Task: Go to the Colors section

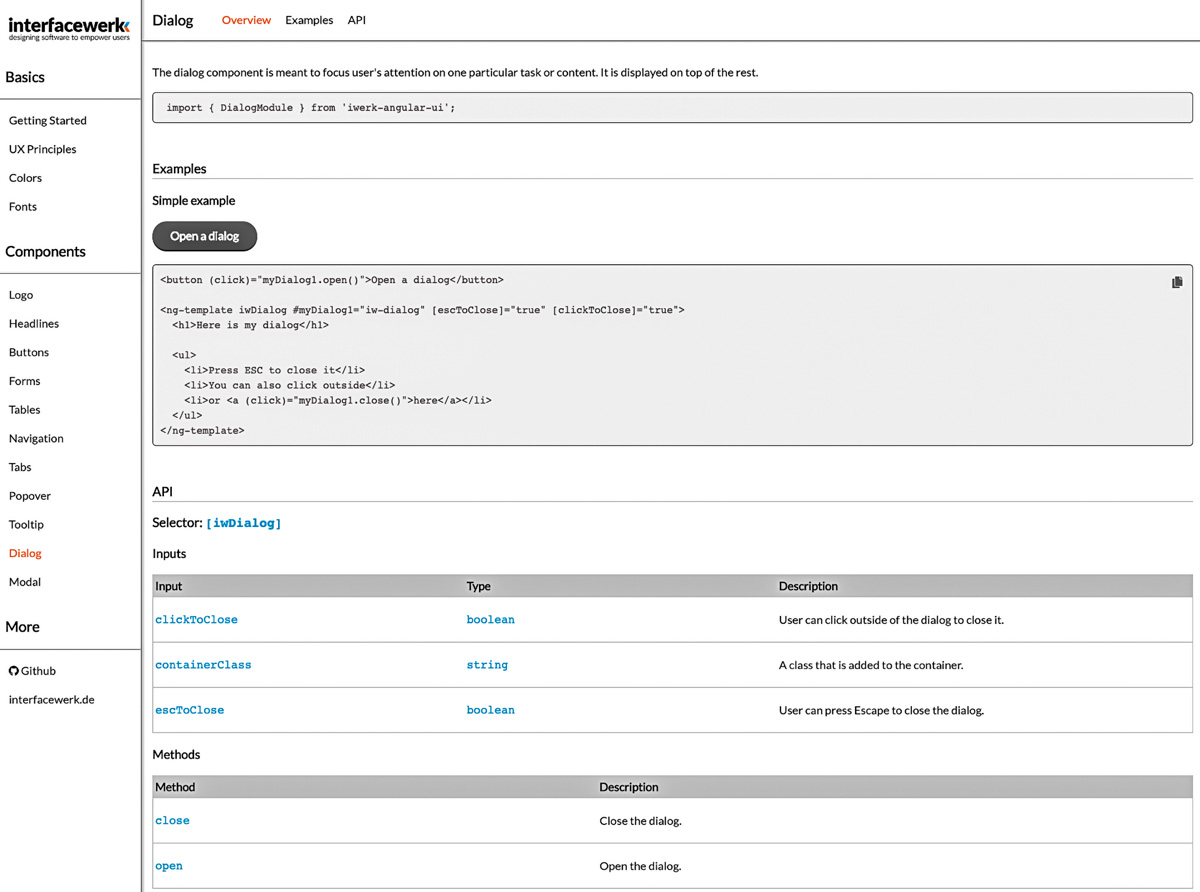Action: (x=25, y=177)
